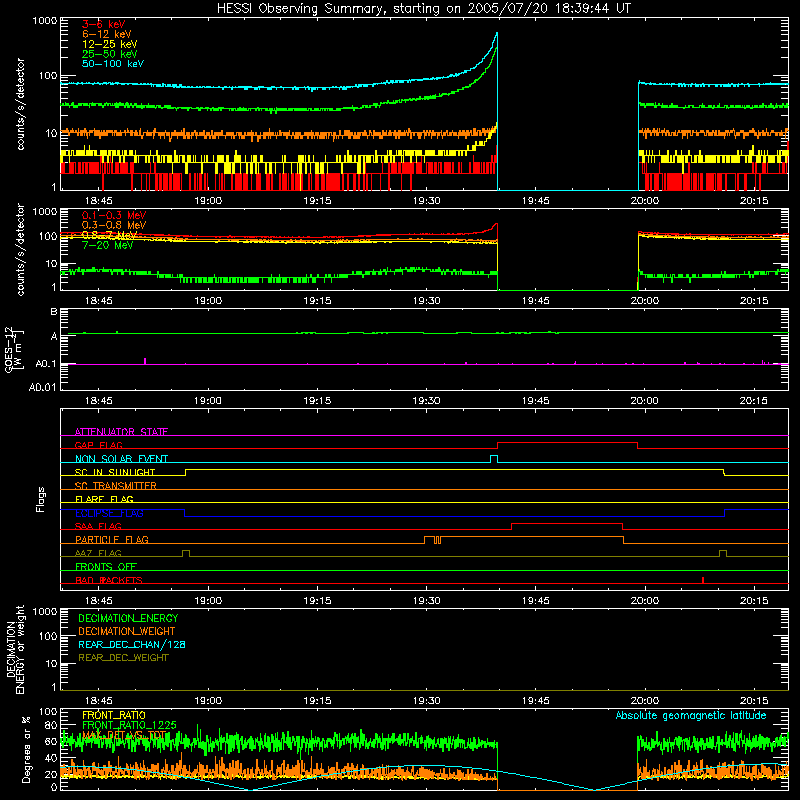Click the ECLIPSE_FLAG label
The width and height of the screenshot is (800, 800).
point(109,513)
